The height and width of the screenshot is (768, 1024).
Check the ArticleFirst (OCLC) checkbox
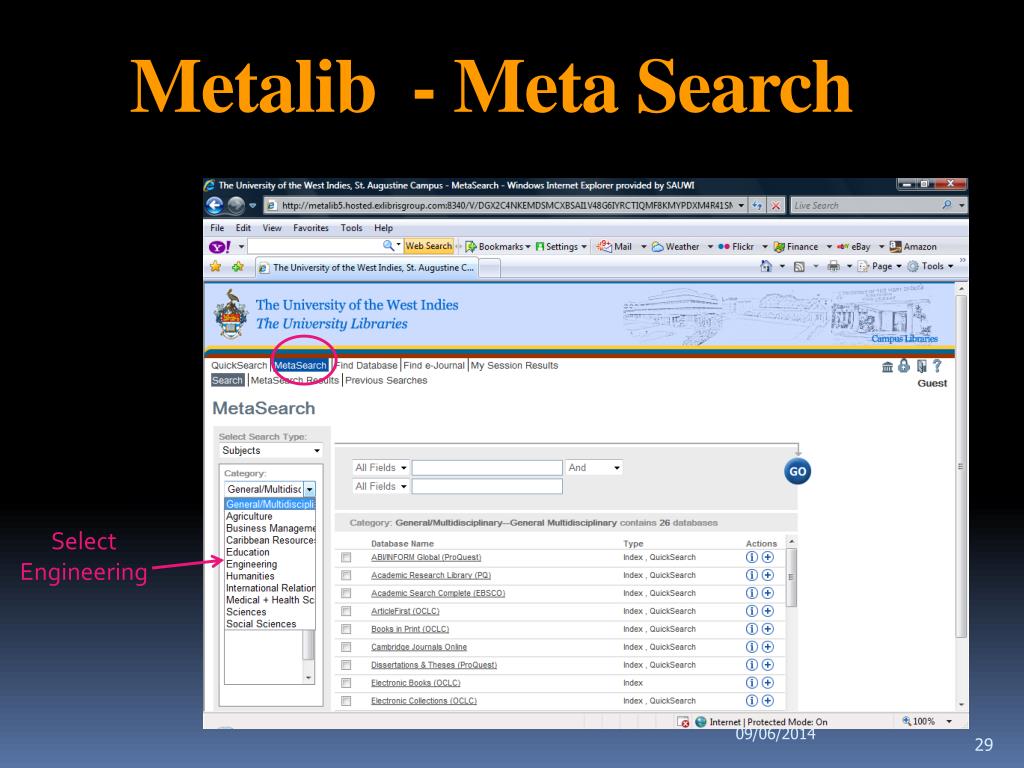[346, 611]
